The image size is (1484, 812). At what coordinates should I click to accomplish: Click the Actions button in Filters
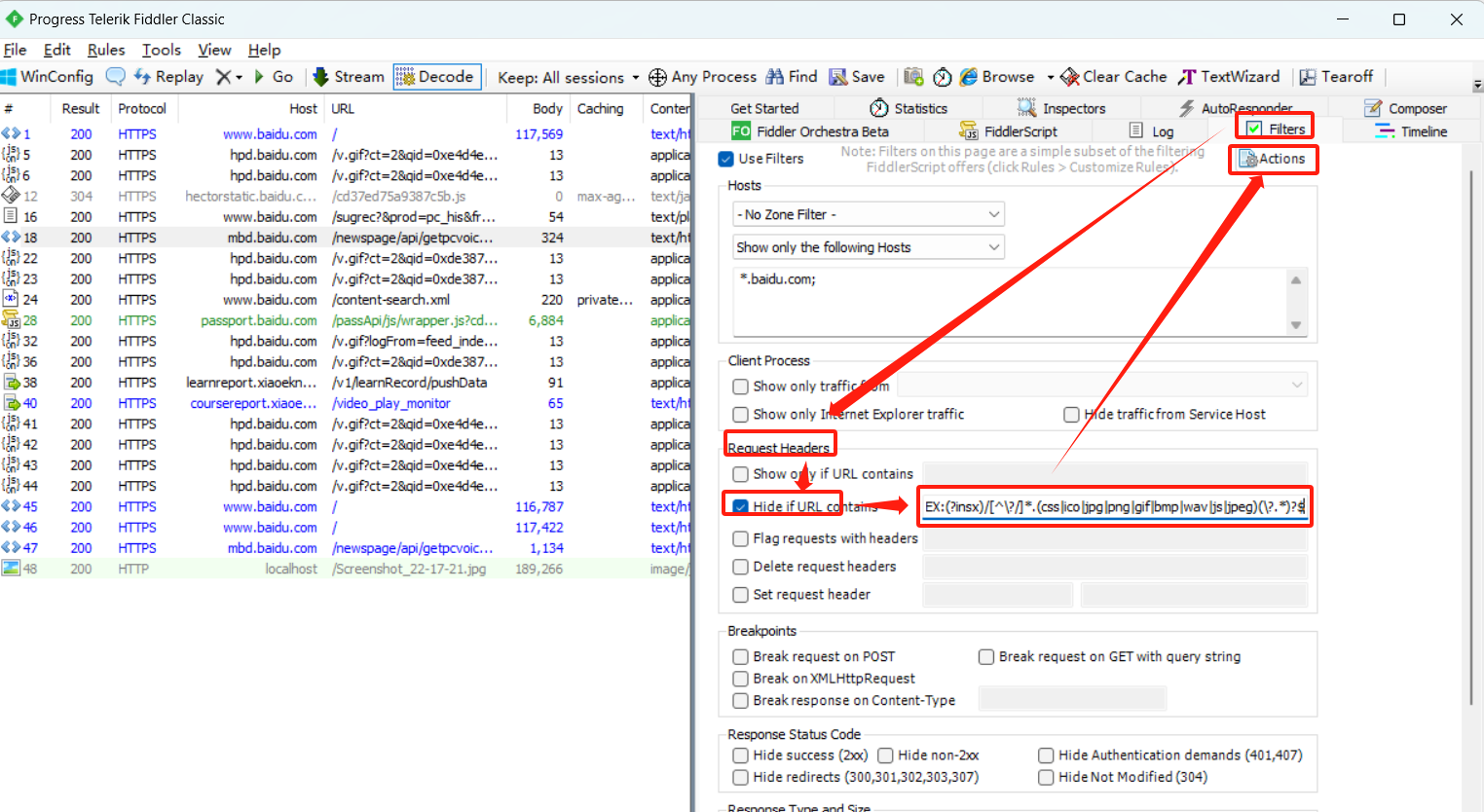click(x=1272, y=159)
